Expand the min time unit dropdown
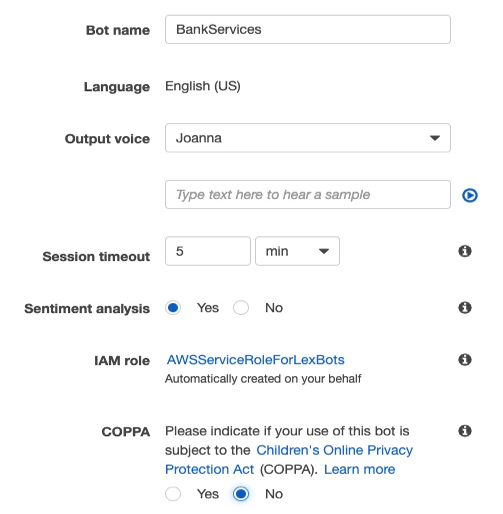This screenshot has height=514, width=503. (297, 251)
